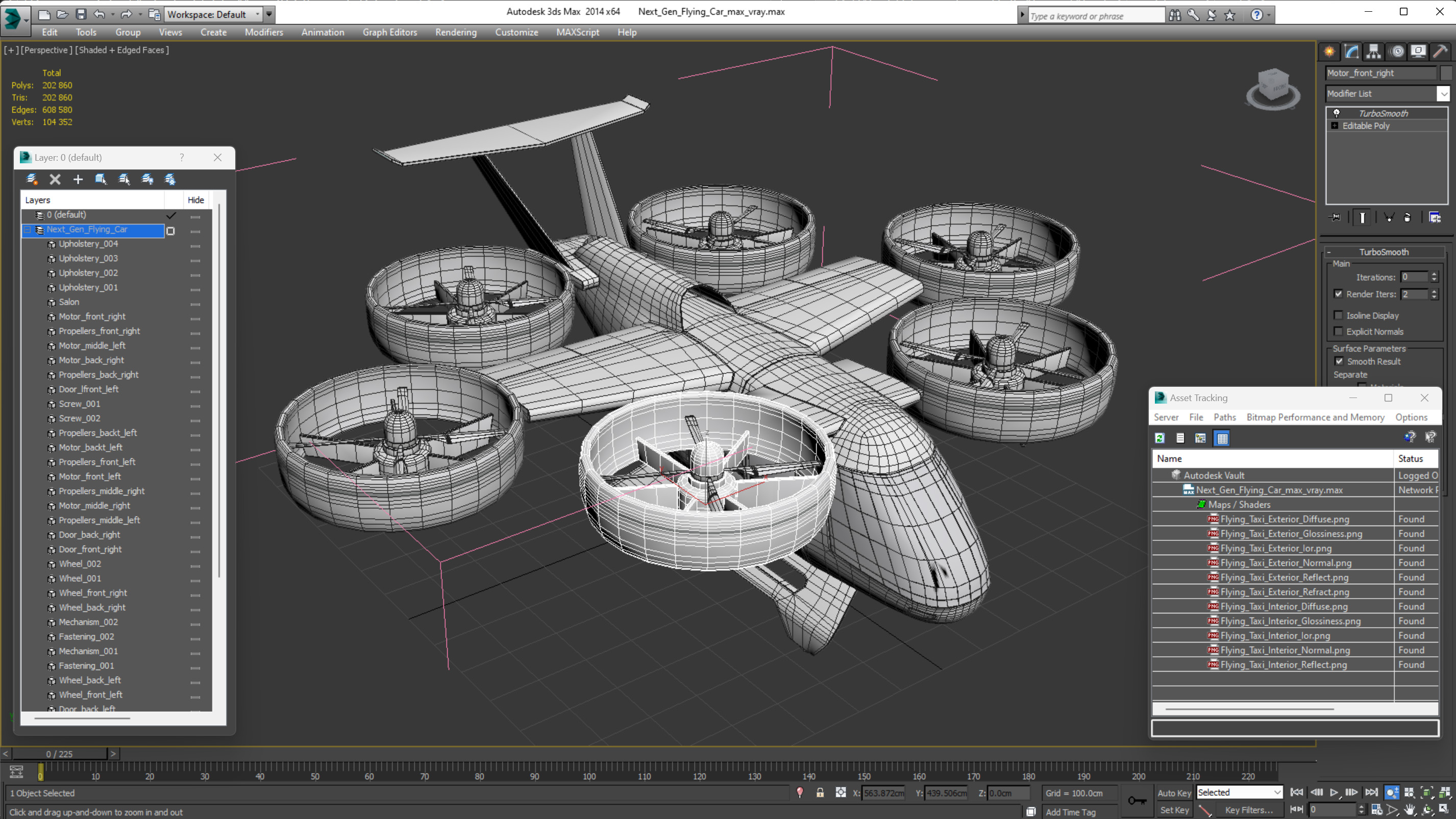Viewport: 1456px width, 819px height.
Task: Make 0 (default) layer current via checkmark
Action: click(x=170, y=215)
